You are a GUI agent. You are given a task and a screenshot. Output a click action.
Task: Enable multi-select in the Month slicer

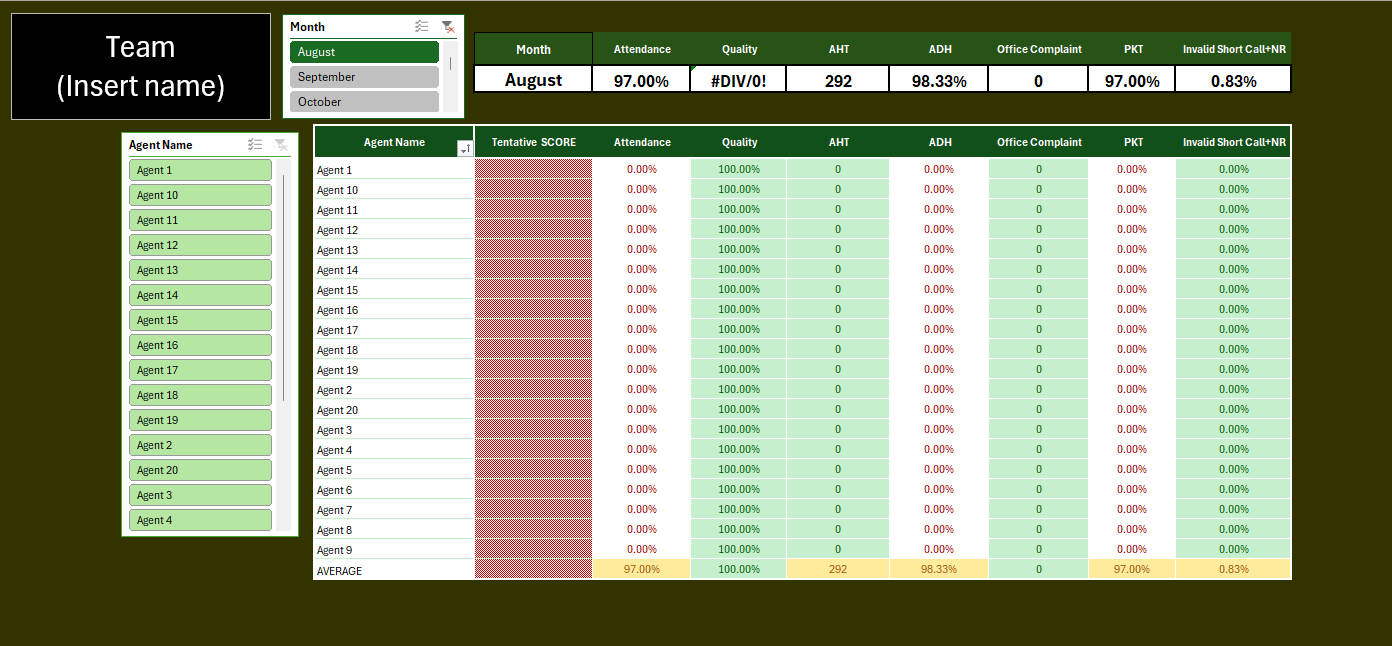[422, 27]
